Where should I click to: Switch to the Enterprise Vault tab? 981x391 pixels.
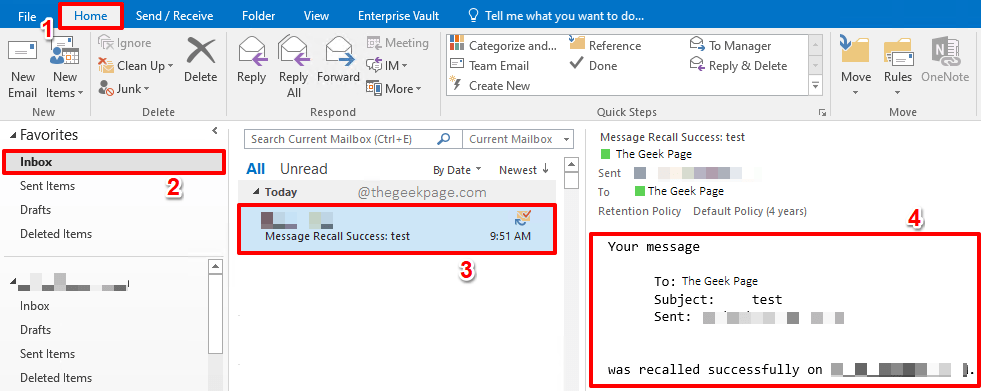click(399, 16)
